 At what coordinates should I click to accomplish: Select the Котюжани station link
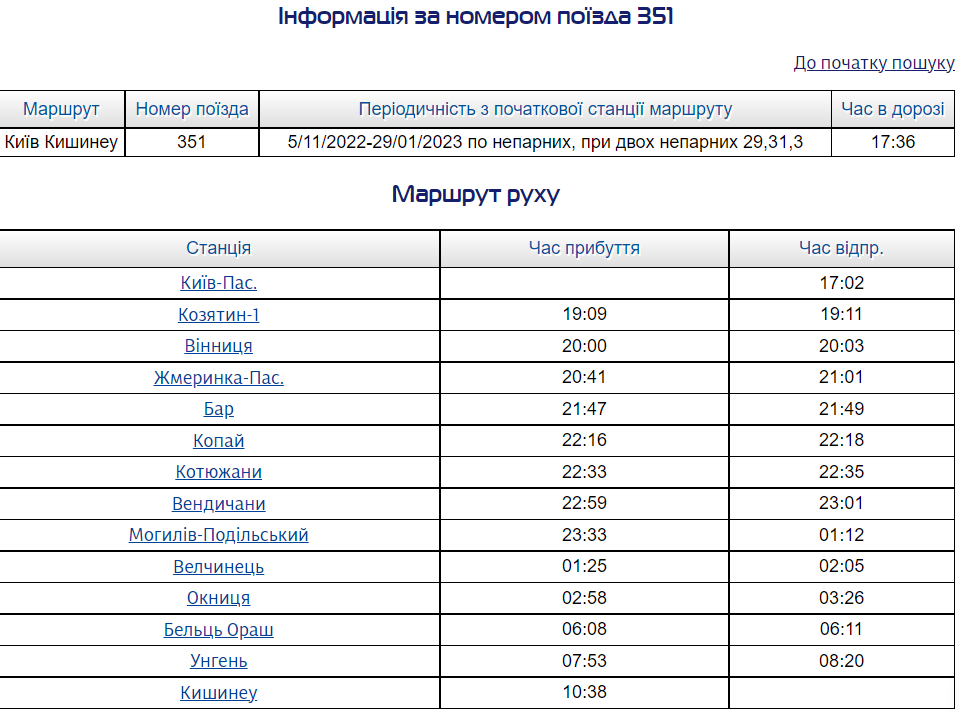click(x=219, y=472)
